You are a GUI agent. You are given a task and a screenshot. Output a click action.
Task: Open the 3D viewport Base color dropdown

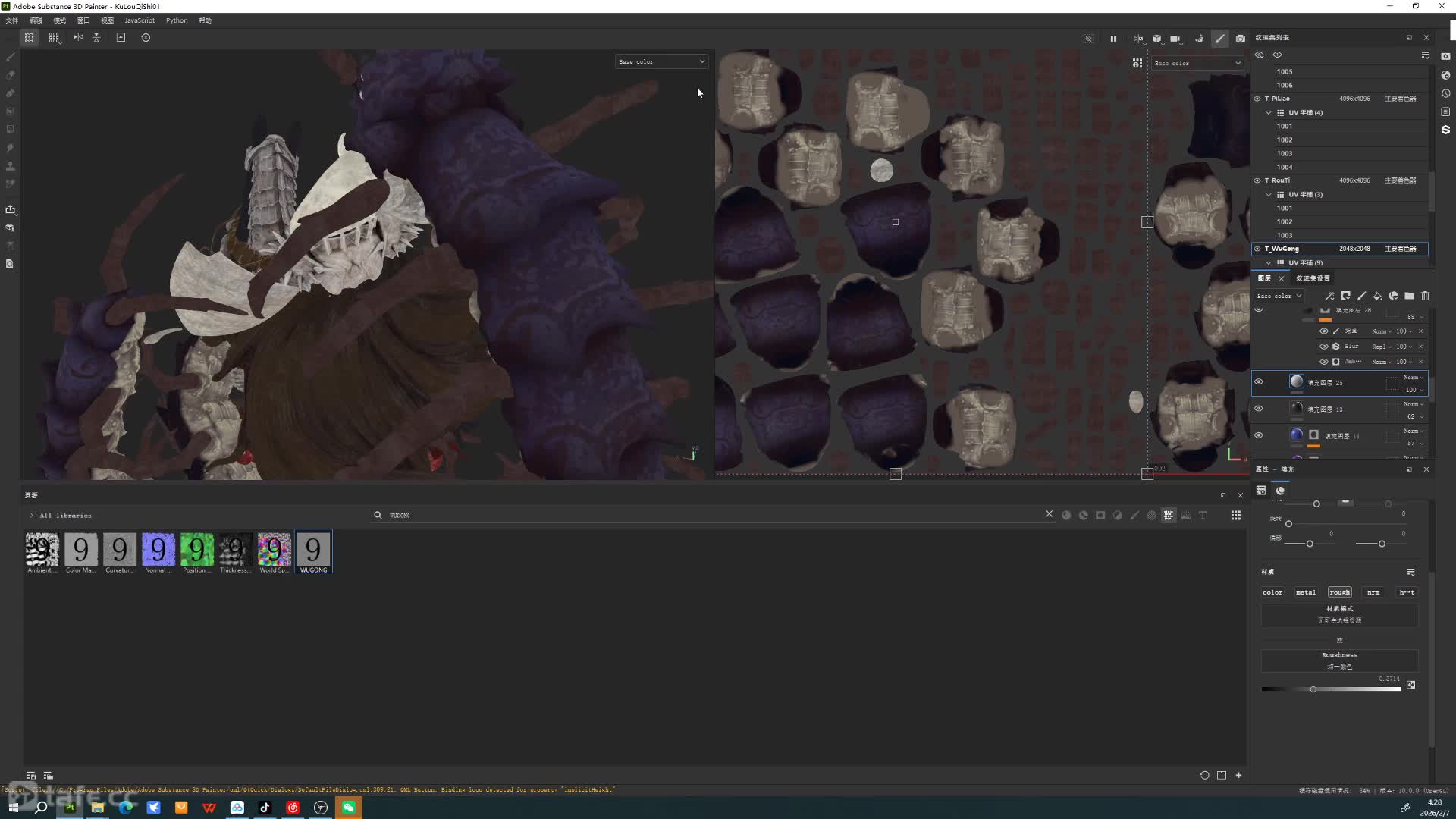pos(661,61)
